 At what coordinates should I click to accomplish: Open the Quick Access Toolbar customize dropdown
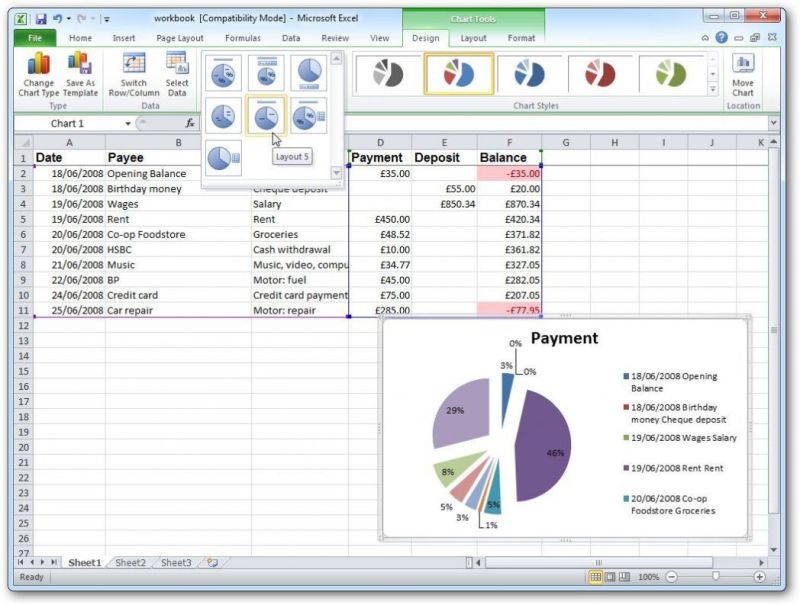(x=106, y=18)
